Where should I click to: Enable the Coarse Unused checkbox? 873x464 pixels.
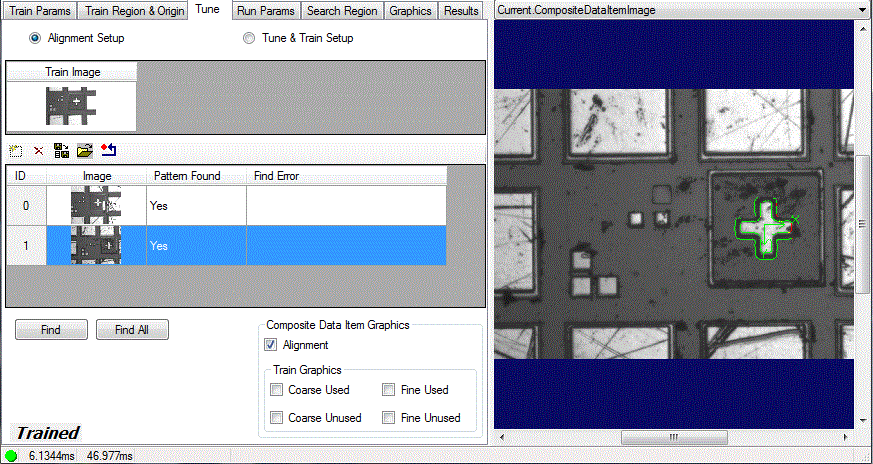coord(276,417)
